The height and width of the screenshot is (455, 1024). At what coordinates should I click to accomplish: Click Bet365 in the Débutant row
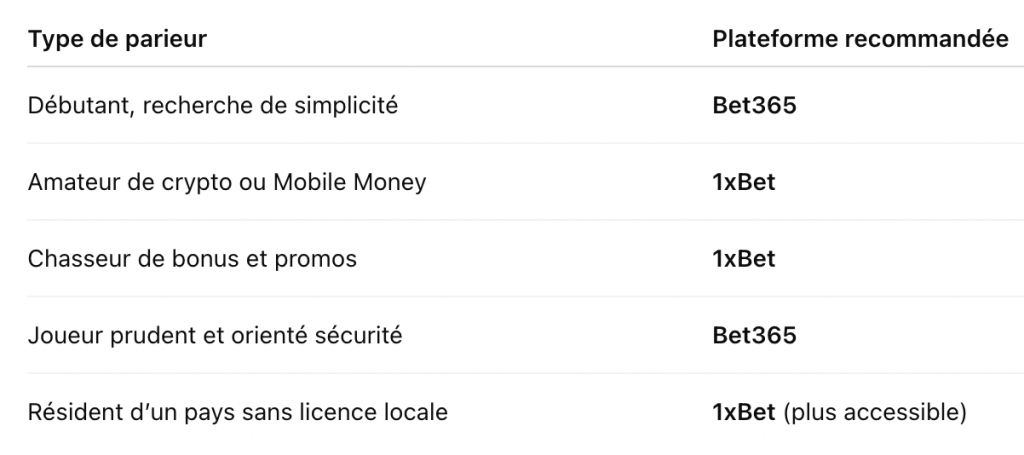click(x=754, y=105)
